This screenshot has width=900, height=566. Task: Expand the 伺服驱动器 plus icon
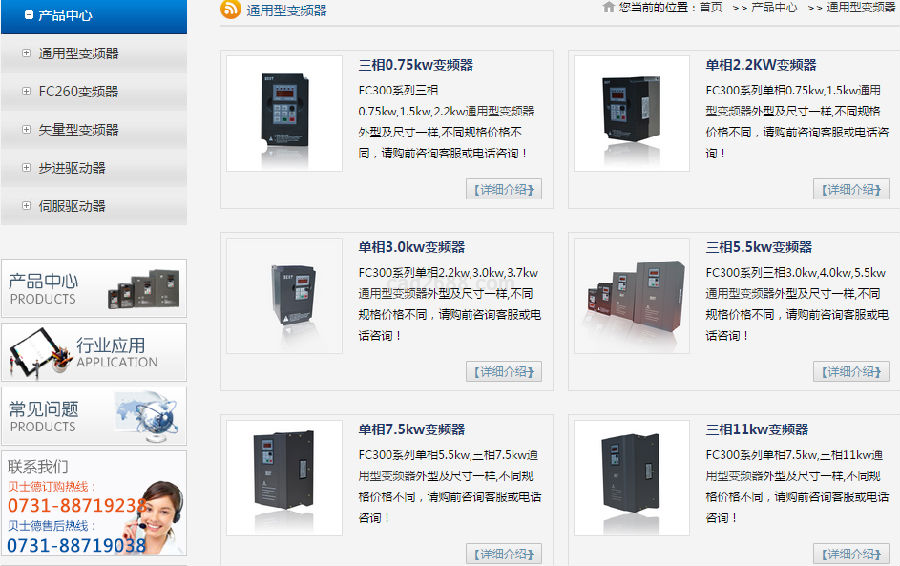[26, 206]
